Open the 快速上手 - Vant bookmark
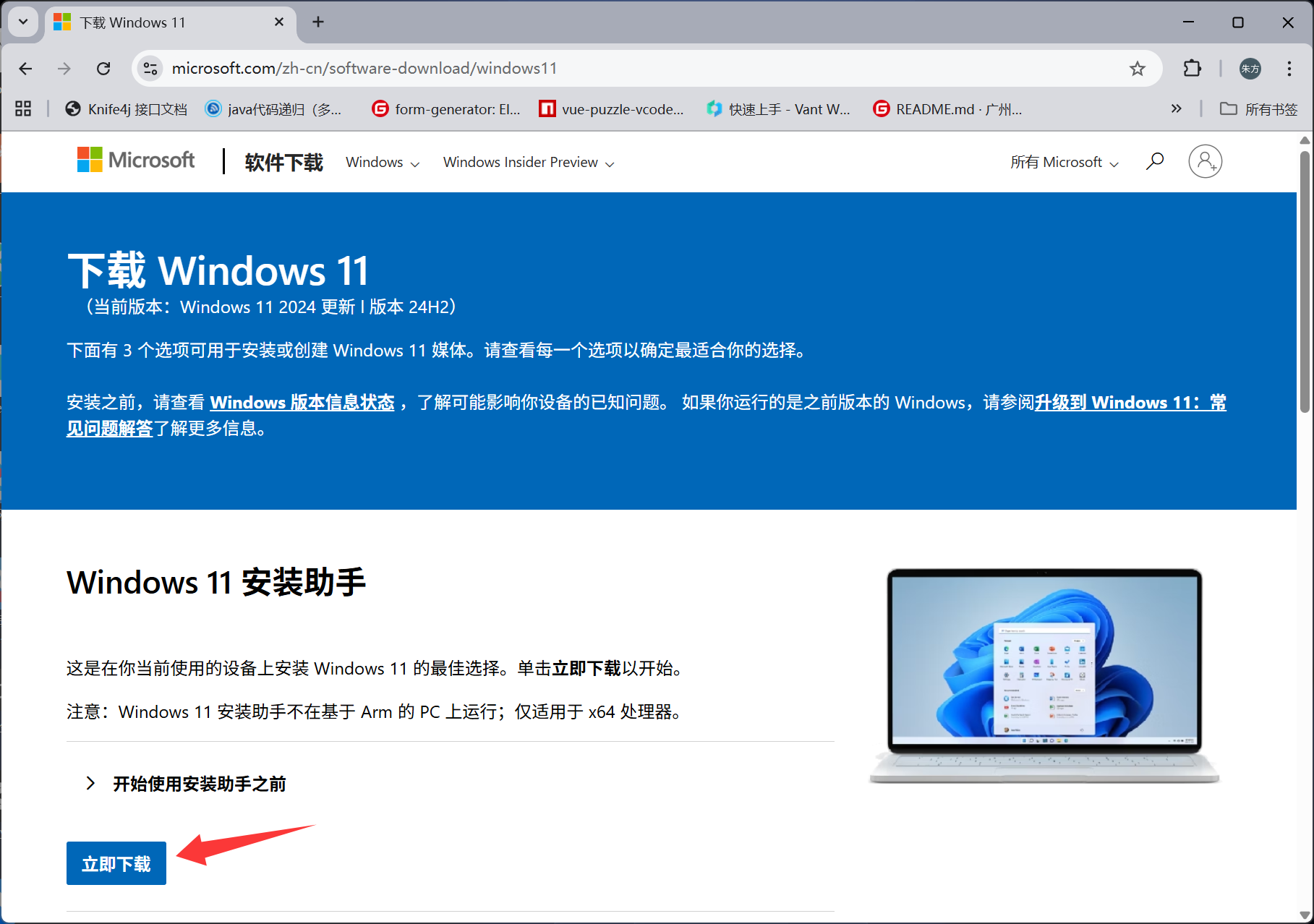Image resolution: width=1314 pixels, height=924 pixels. 778,109
